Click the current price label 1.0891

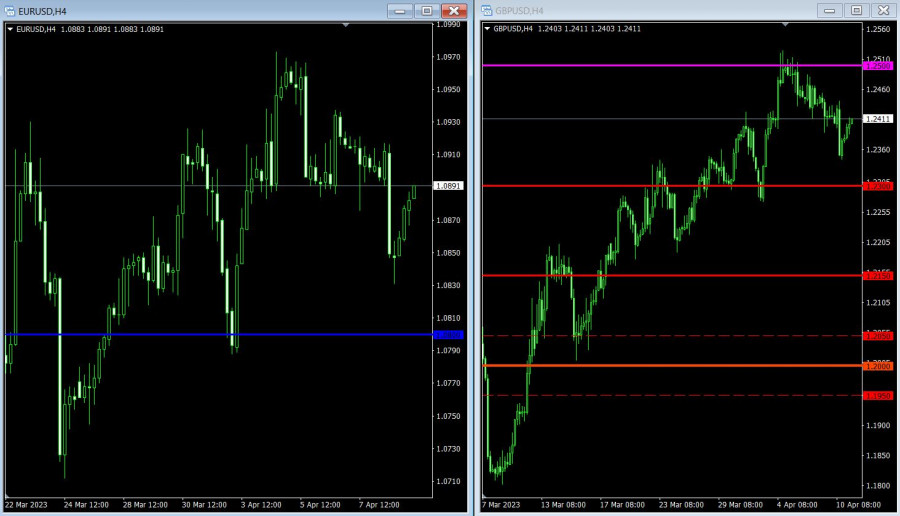click(447, 186)
